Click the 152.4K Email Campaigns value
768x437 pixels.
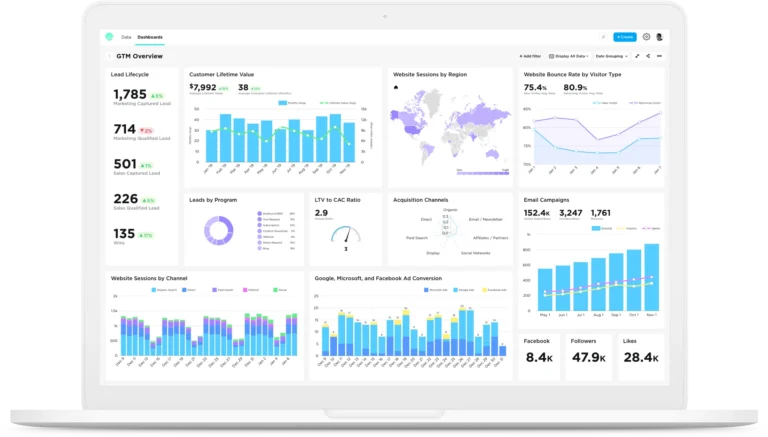tap(537, 213)
